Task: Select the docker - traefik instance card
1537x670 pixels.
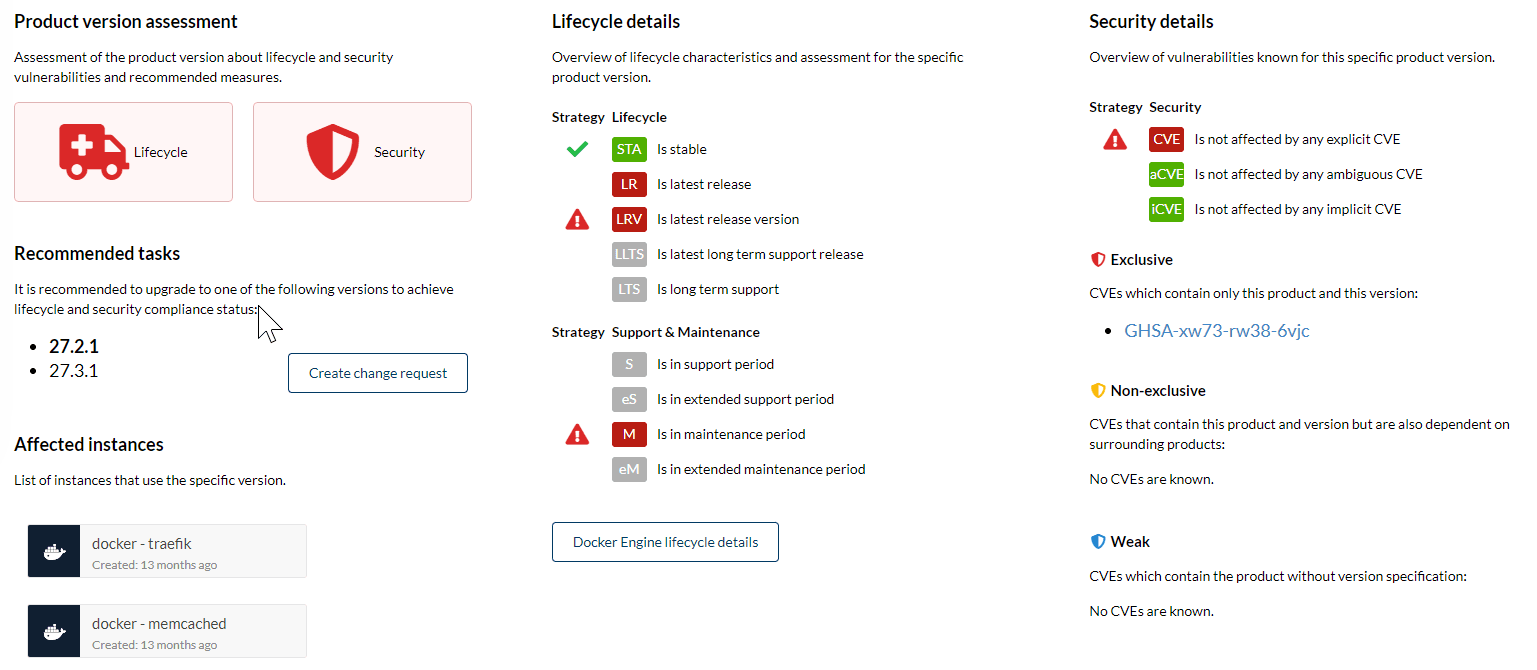Action: pos(167,552)
